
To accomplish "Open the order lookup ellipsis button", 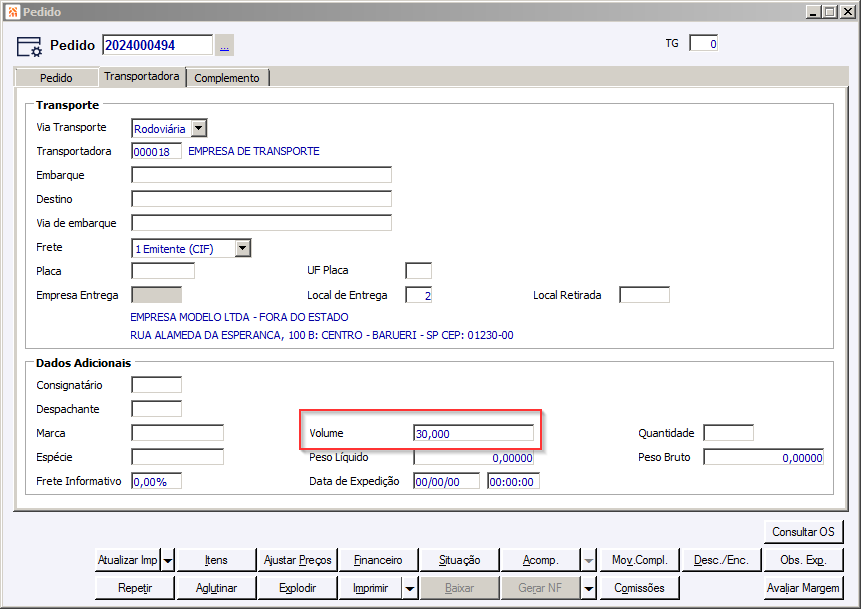I will [224, 46].
